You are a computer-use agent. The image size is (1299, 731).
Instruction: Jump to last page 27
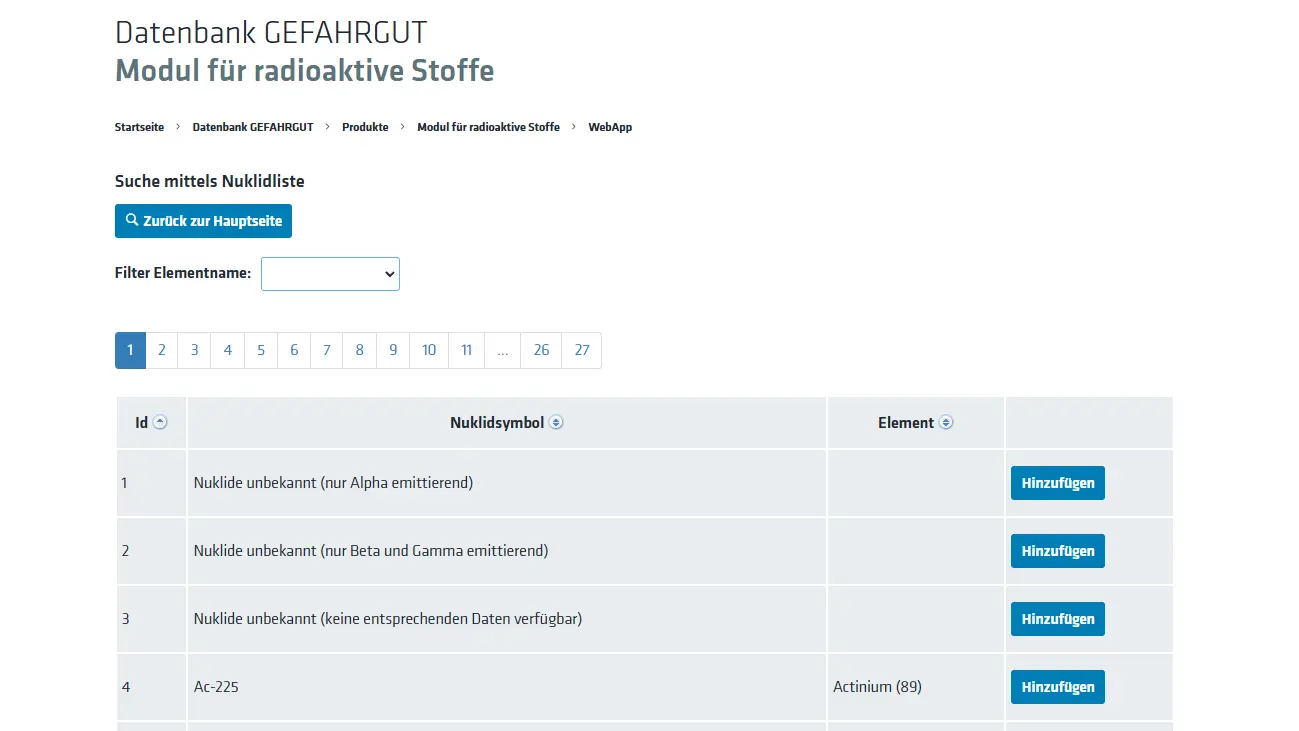point(582,350)
